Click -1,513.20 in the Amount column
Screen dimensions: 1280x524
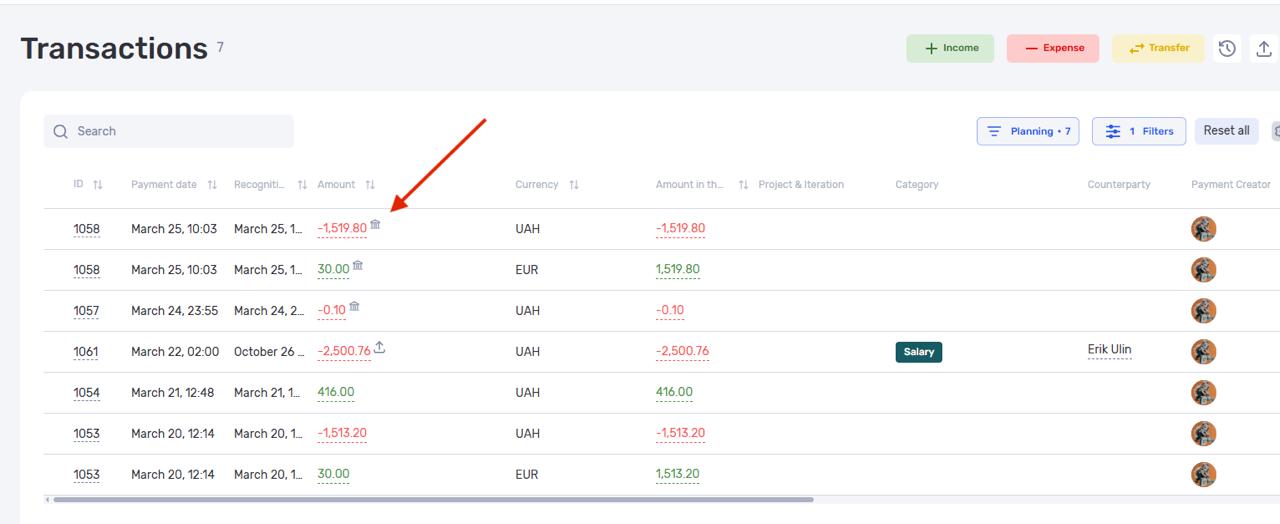(342, 434)
